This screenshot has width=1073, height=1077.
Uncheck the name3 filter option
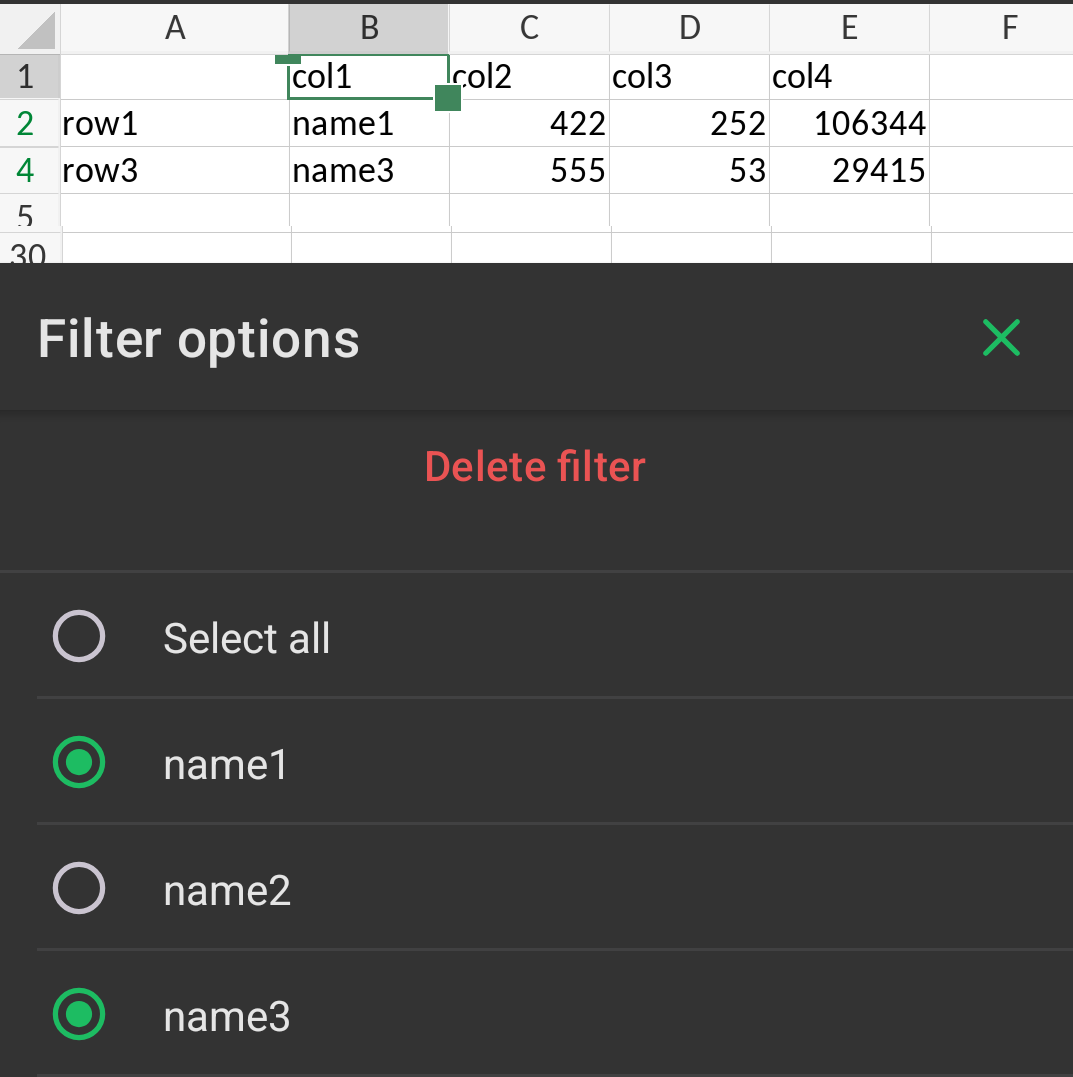[x=79, y=1015]
